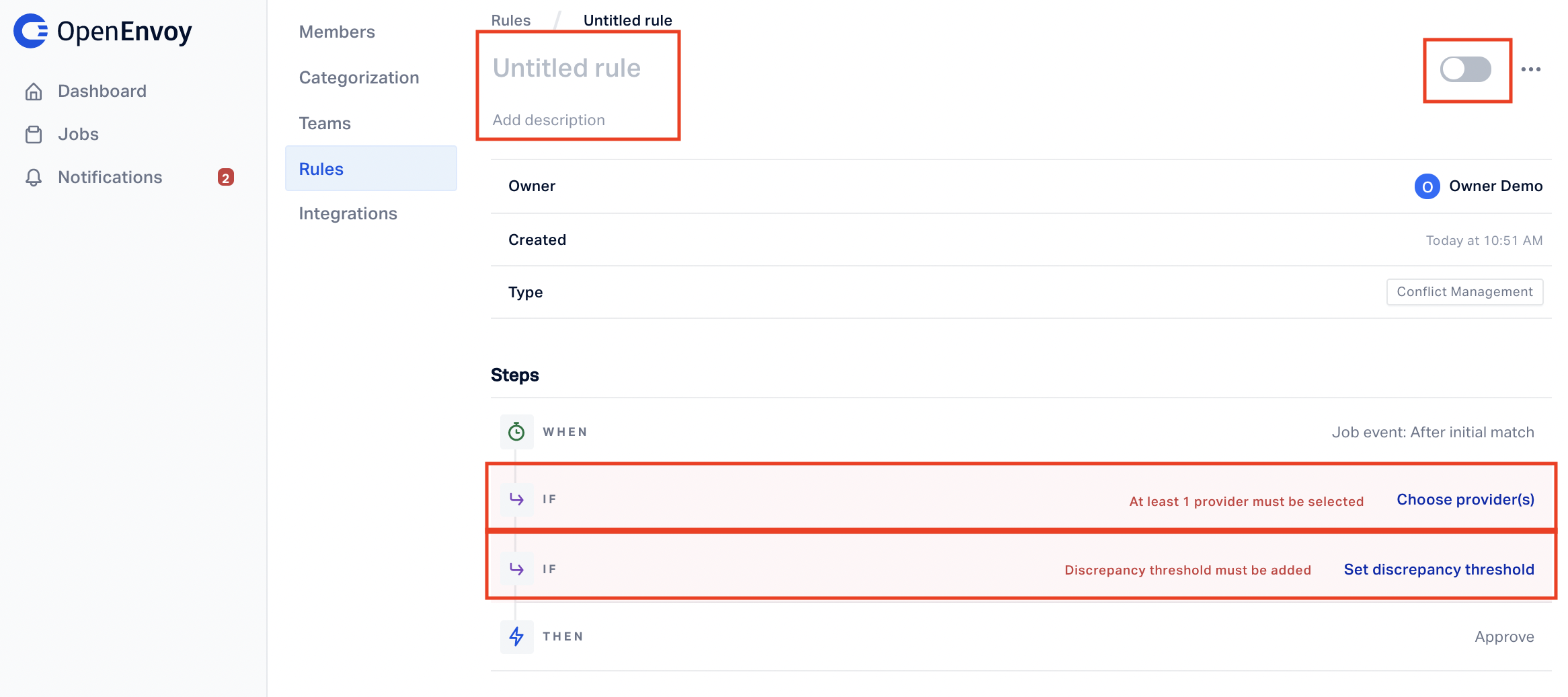Switch to the Integrations tab
The height and width of the screenshot is (697, 1568).
coord(348,214)
